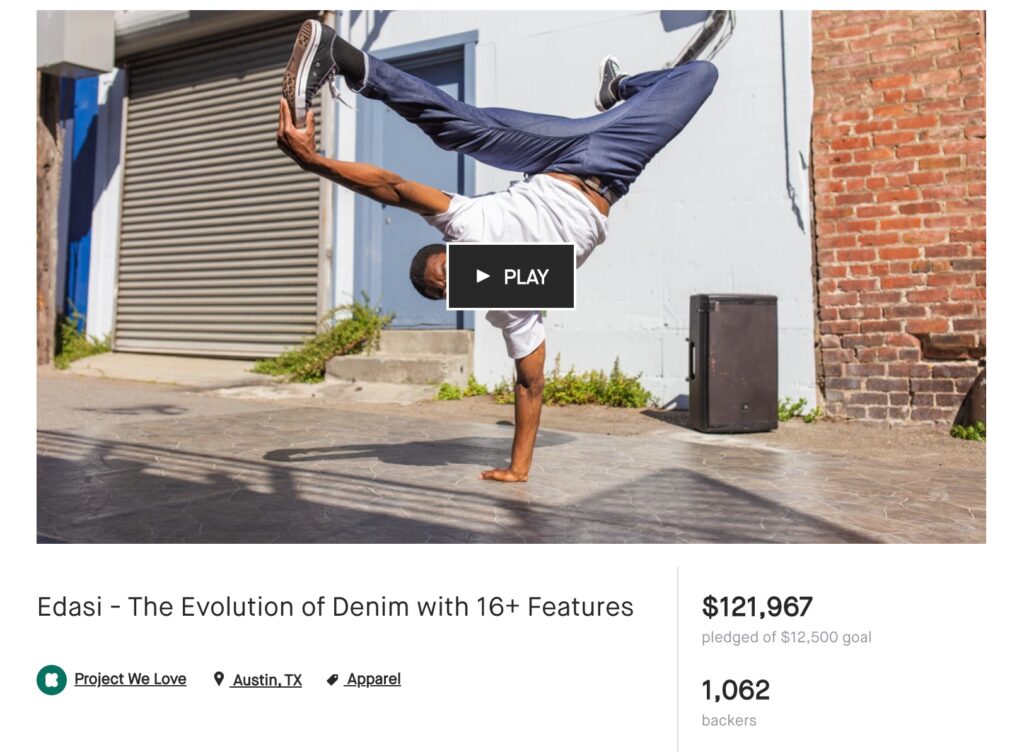Click the tag icon beside Apparel

pos(332,680)
